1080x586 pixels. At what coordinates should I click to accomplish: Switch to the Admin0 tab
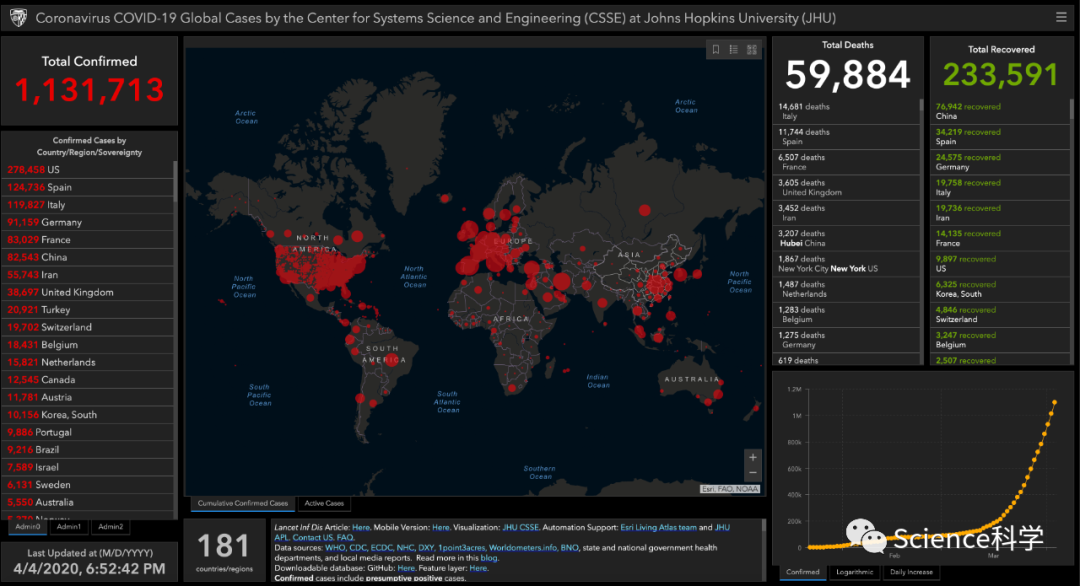click(28, 527)
